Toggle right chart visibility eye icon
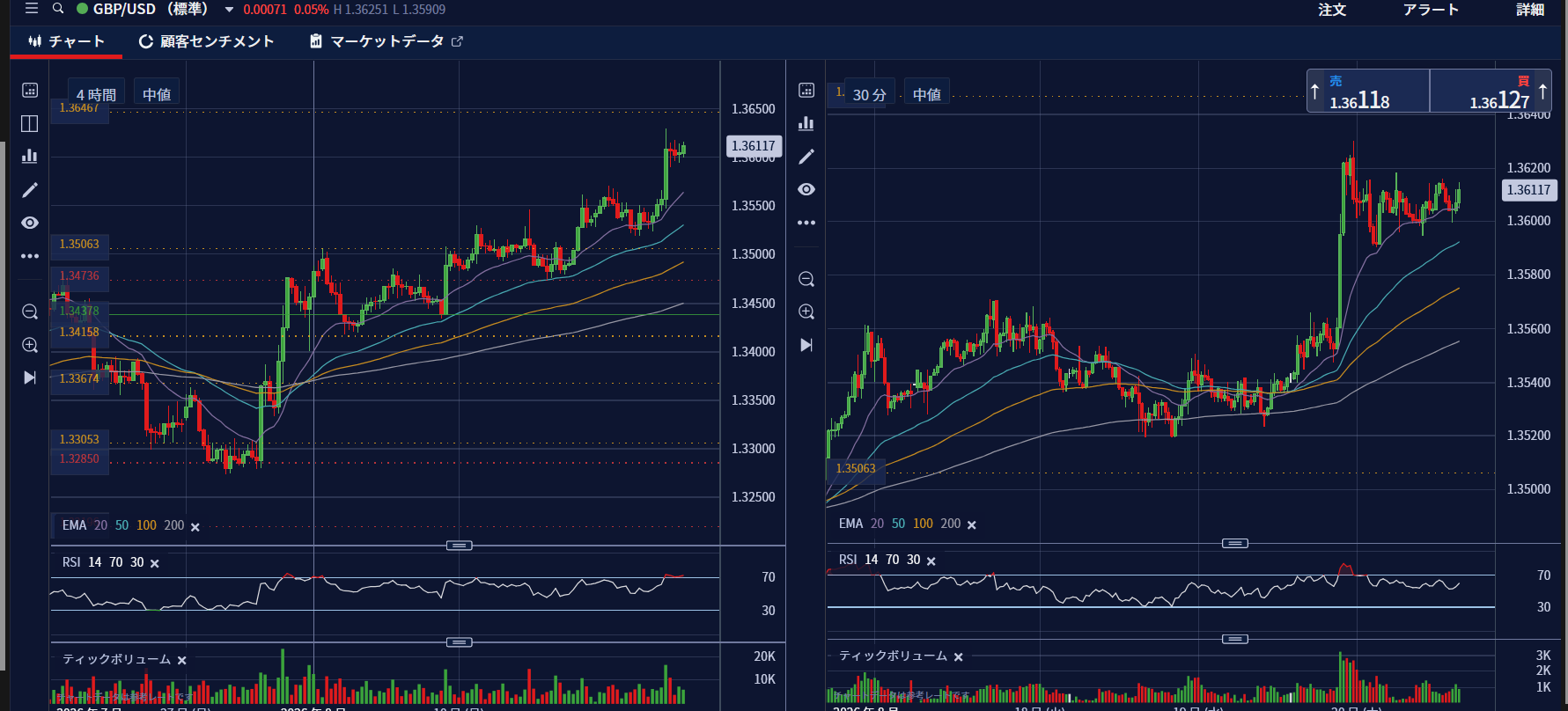The width and height of the screenshot is (1568, 711). coord(806,189)
